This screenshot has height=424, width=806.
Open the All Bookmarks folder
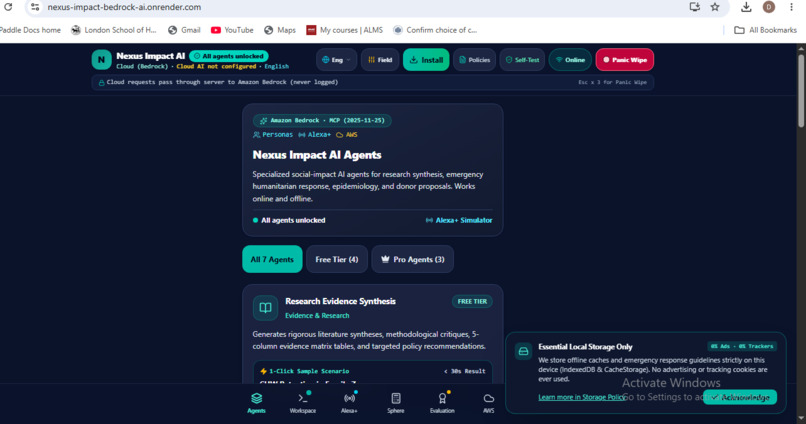pyautogui.click(x=765, y=30)
